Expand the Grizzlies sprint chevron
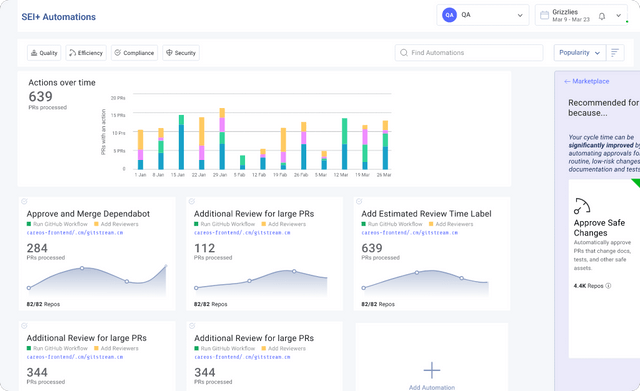Screen dimensions: 640x391 (x=618, y=16)
